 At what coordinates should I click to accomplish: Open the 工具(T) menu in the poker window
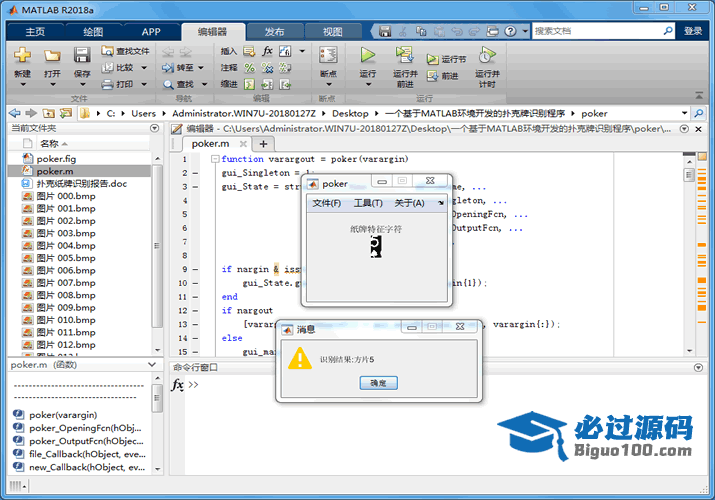coord(368,203)
